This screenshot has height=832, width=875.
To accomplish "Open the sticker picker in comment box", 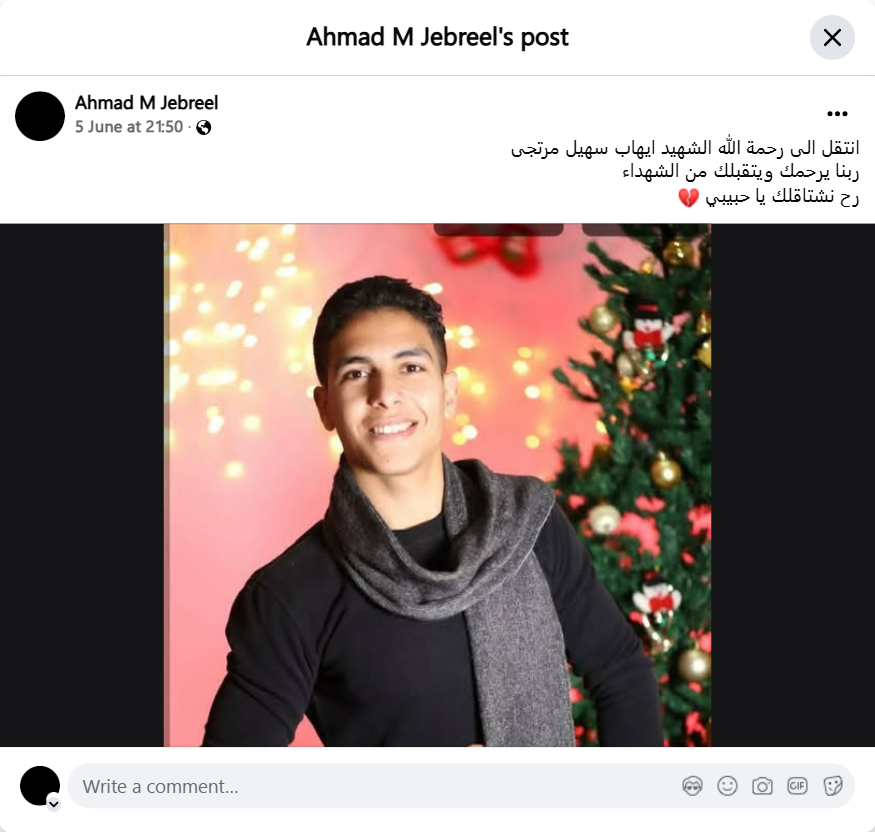I will pyautogui.click(x=832, y=786).
